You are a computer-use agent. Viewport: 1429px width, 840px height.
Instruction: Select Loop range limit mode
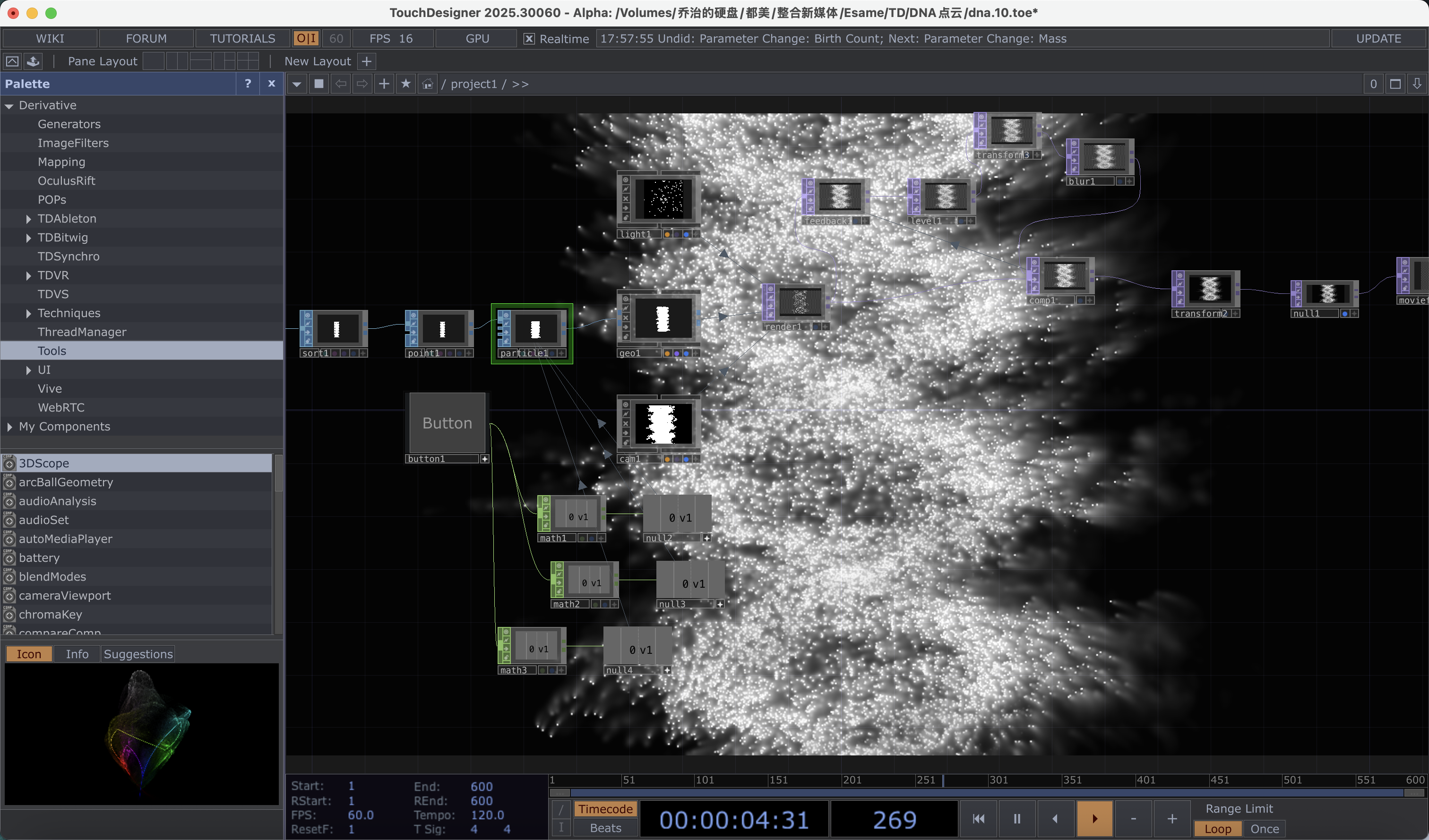click(x=1218, y=828)
